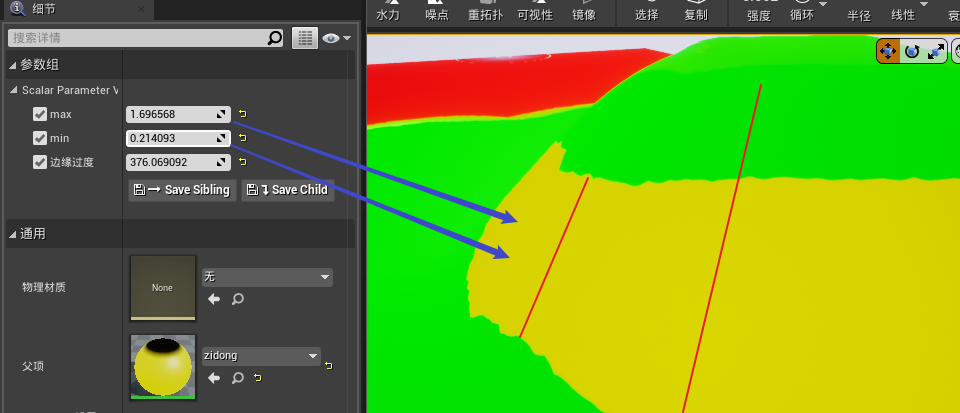Viewport: 960px width, 413px height.
Task: Select the 重拓扑 retopologize tool
Action: pos(485,11)
